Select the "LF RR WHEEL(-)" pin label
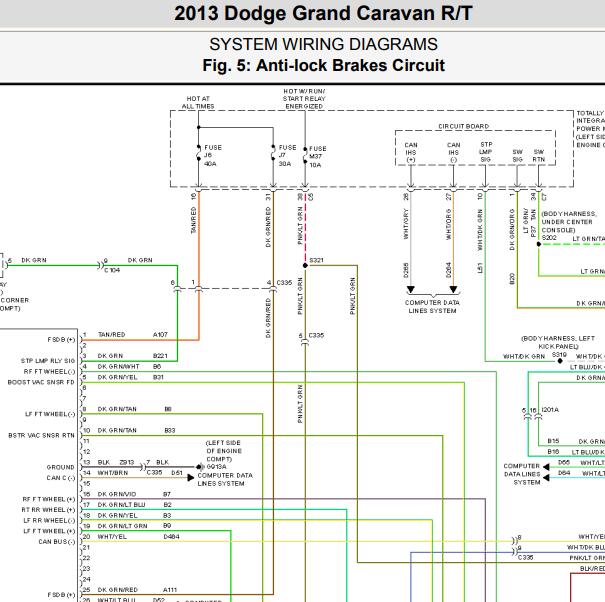This screenshot has width=605, height=602. tap(49, 521)
